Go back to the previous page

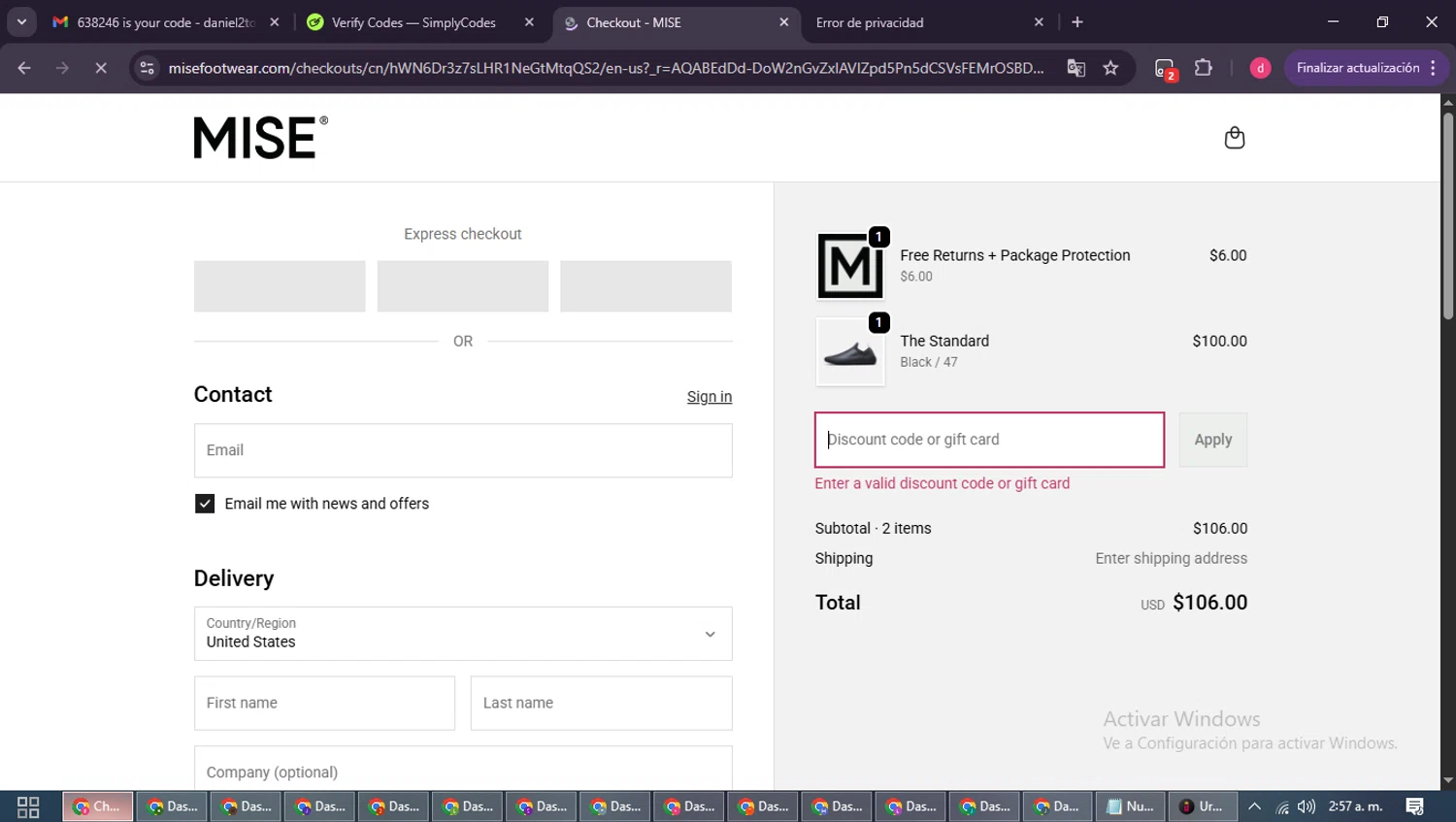coord(24,68)
